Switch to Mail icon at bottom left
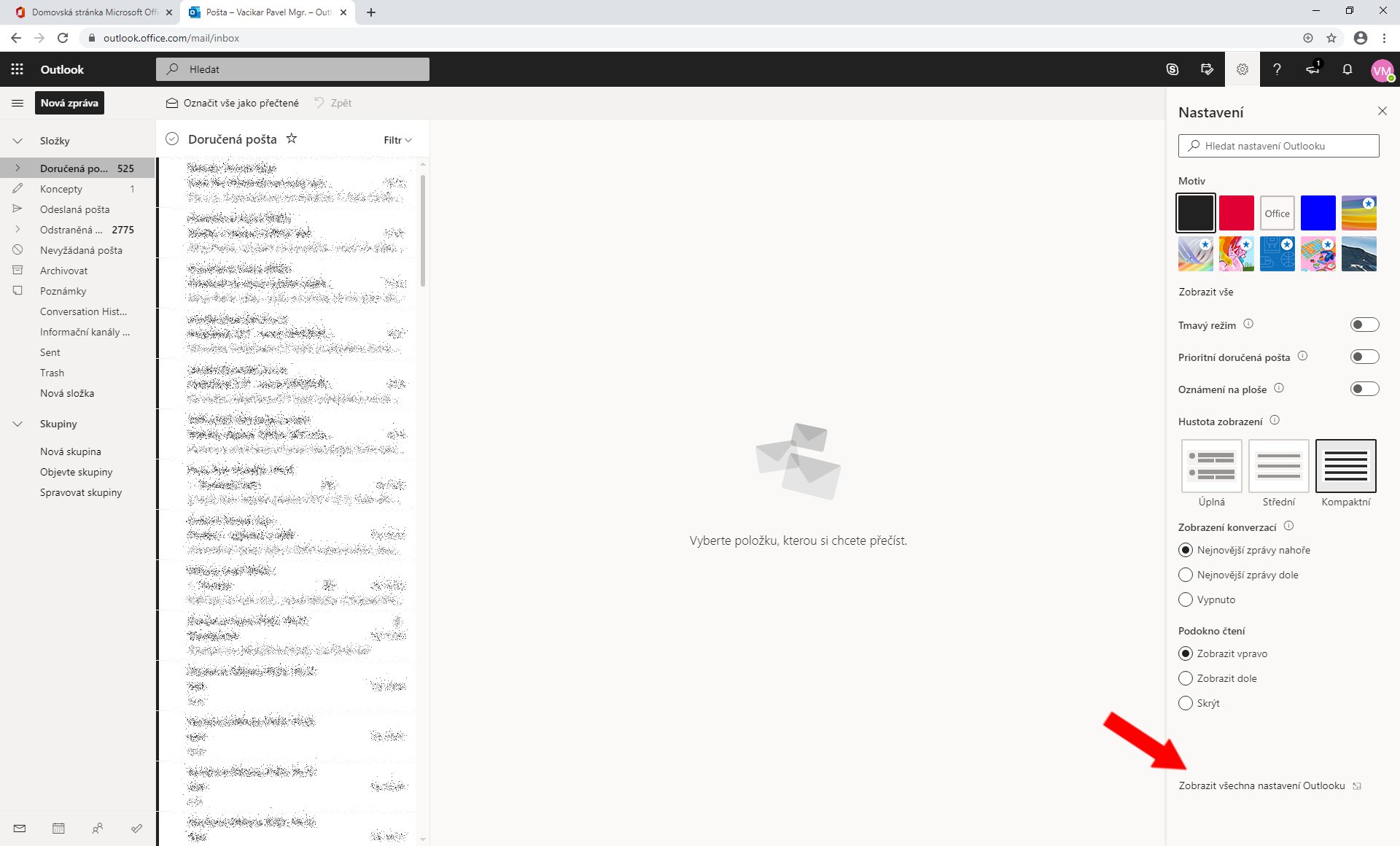This screenshot has height=846, width=1400. pos(20,828)
